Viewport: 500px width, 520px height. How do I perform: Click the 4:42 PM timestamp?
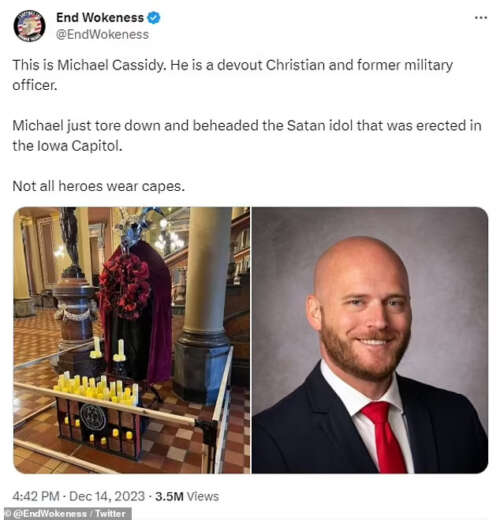pyautogui.click(x=36, y=496)
